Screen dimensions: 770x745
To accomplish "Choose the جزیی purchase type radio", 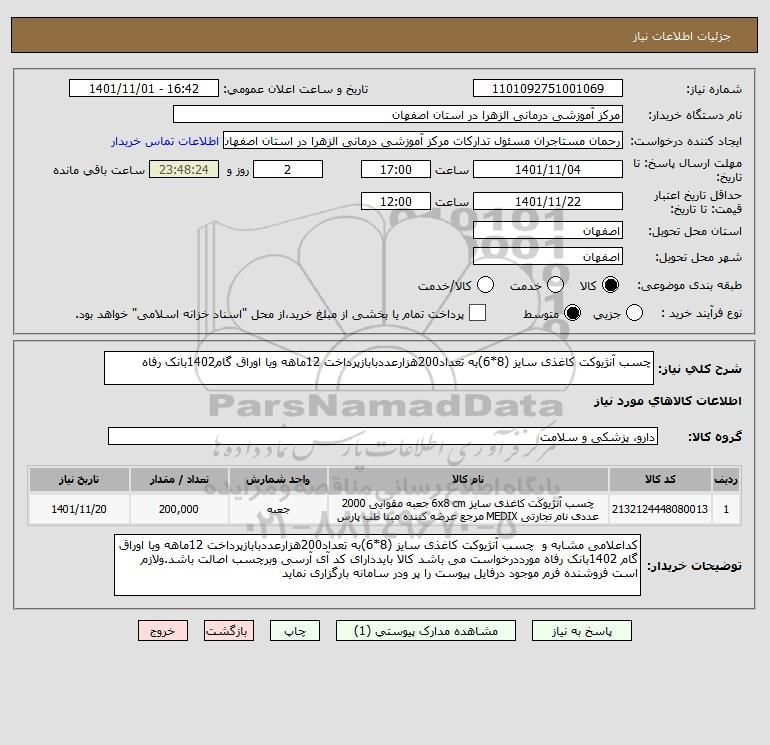I will [x=634, y=313].
